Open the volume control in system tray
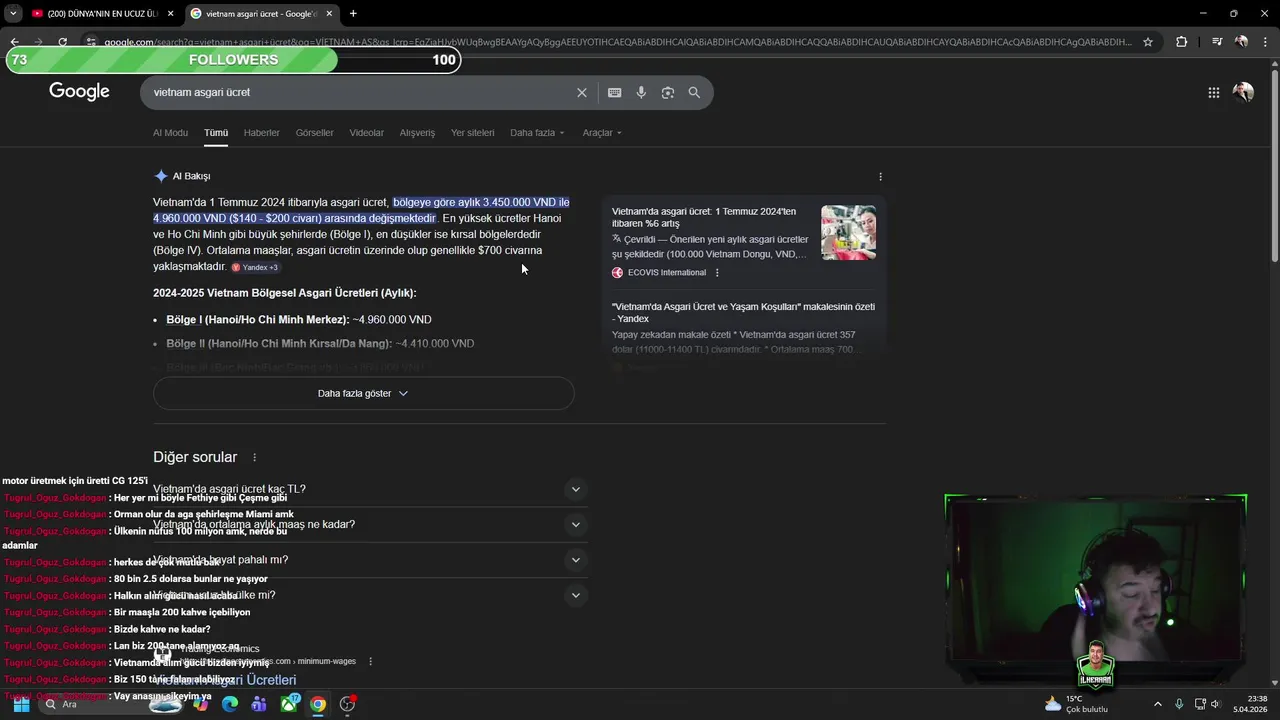This screenshot has width=1280, height=720. [x=1218, y=704]
